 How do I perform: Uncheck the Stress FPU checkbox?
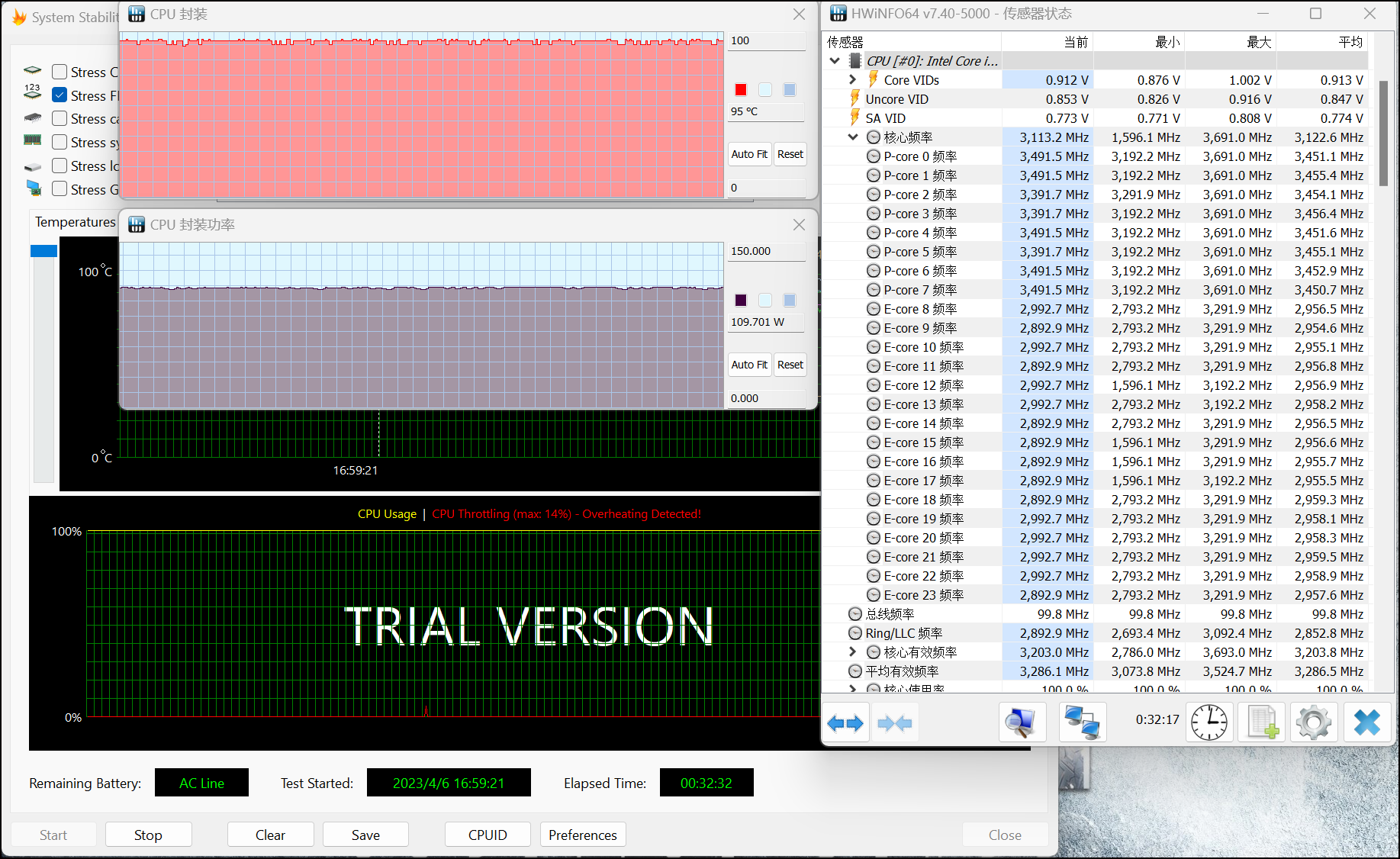[x=60, y=95]
